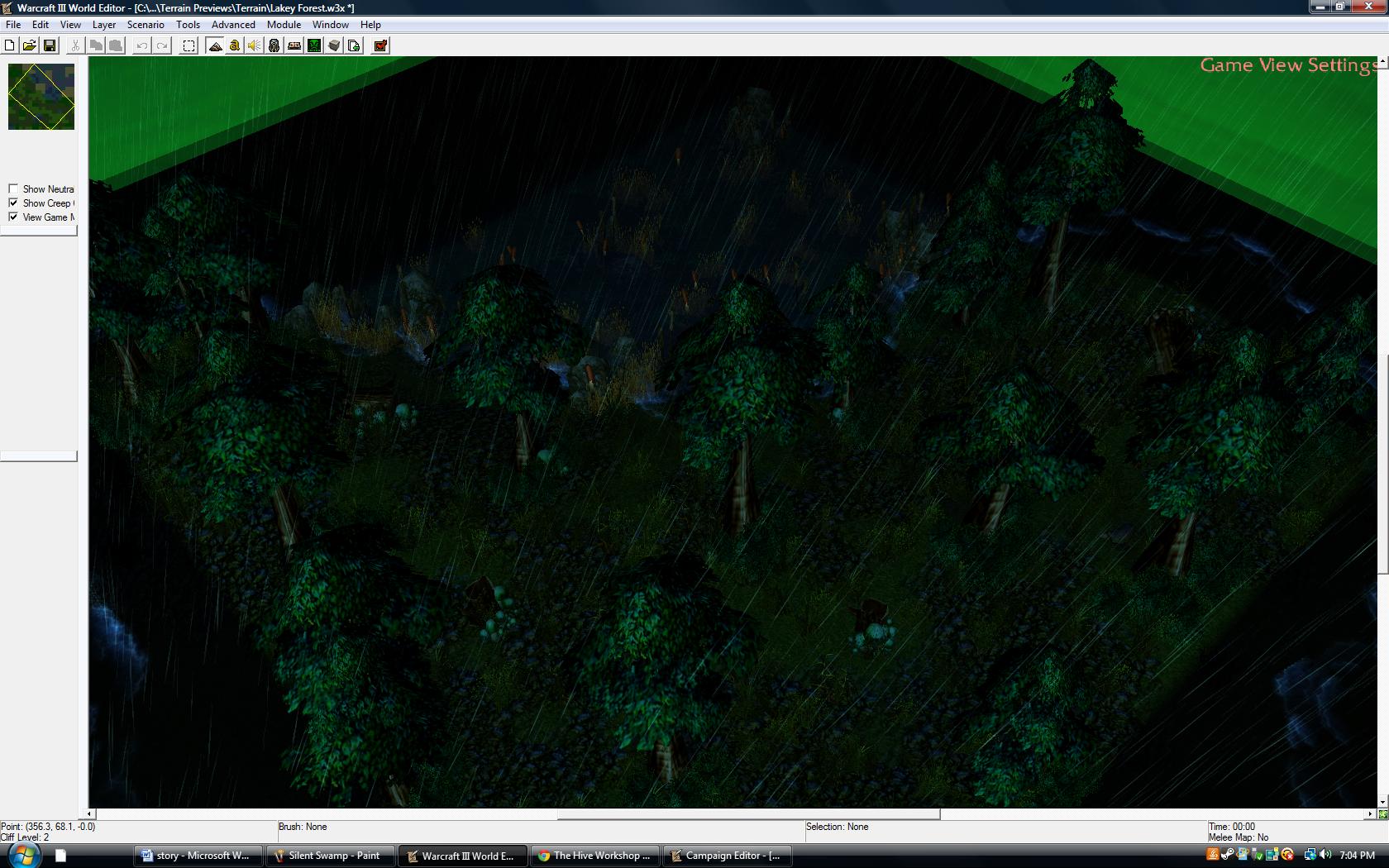Viewport: 1389px width, 868px height.
Task: Click the Selection: None status text
Action: point(837,827)
